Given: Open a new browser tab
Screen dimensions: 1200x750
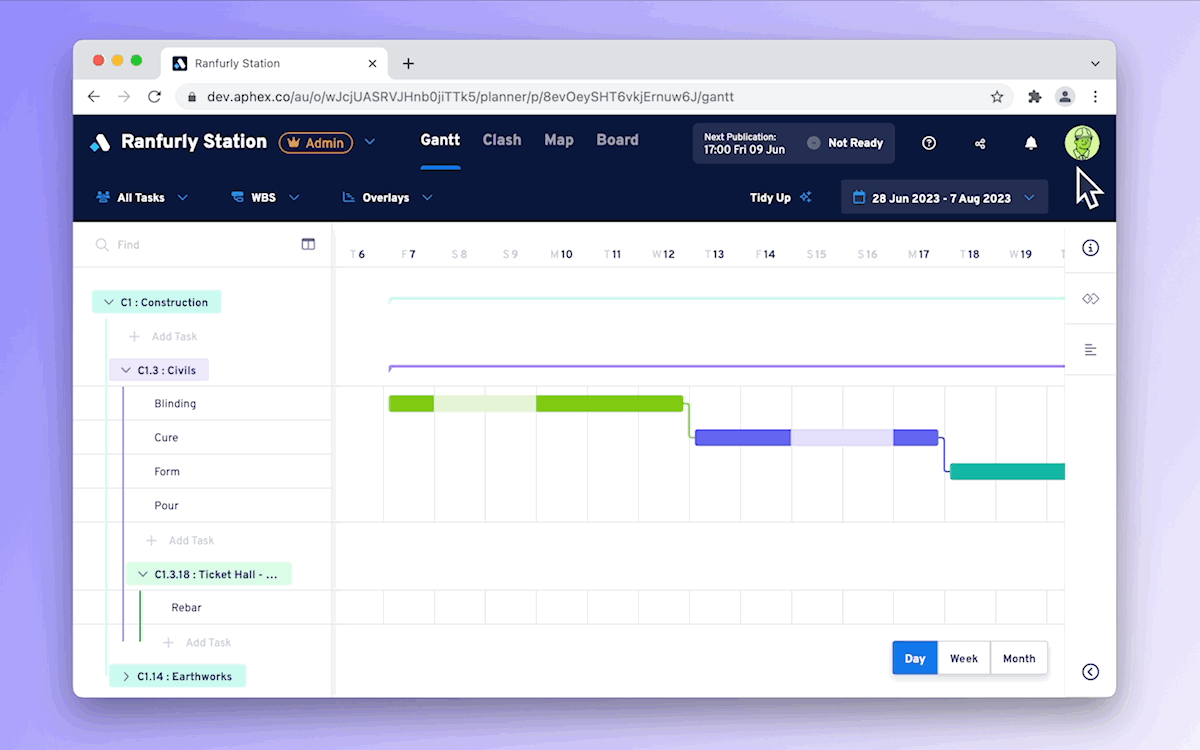Looking at the screenshot, I should coord(408,63).
